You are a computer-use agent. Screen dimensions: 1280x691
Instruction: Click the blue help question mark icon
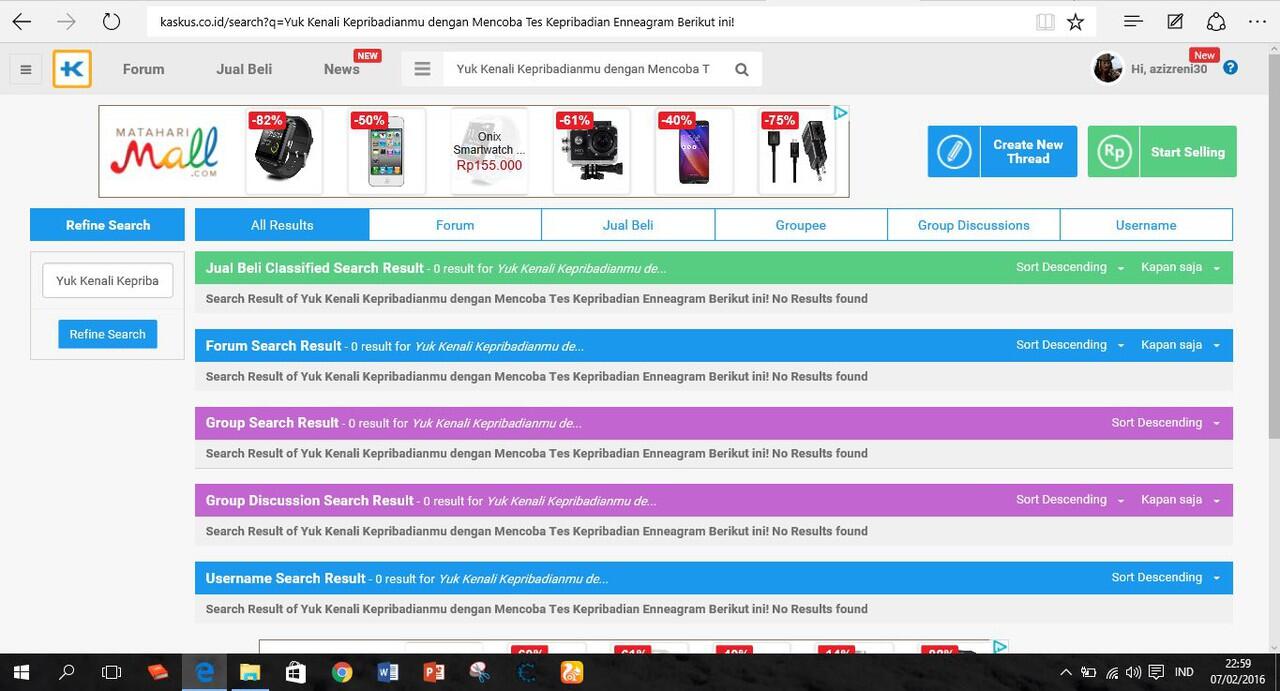tap(1230, 68)
